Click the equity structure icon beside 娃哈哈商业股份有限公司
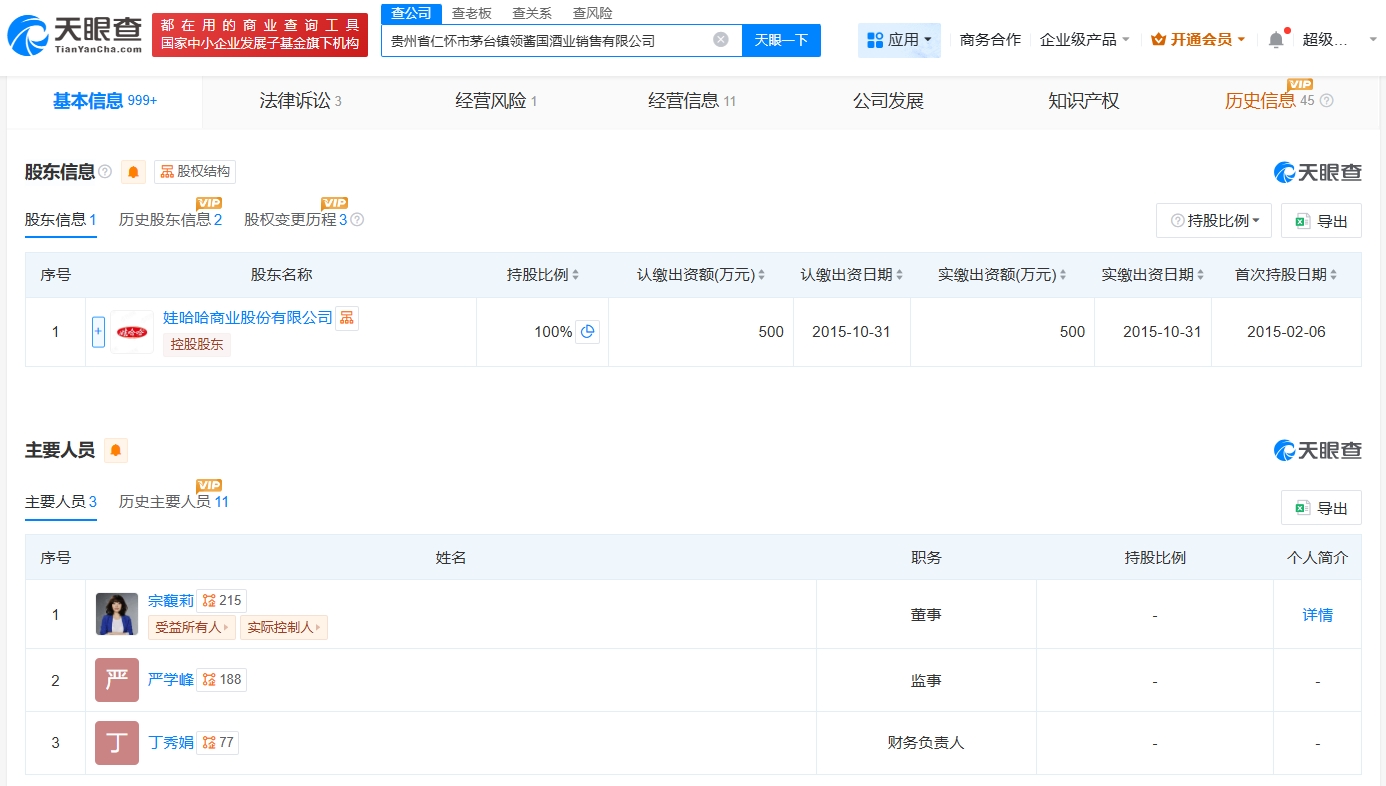This screenshot has height=786, width=1386. coord(347,318)
